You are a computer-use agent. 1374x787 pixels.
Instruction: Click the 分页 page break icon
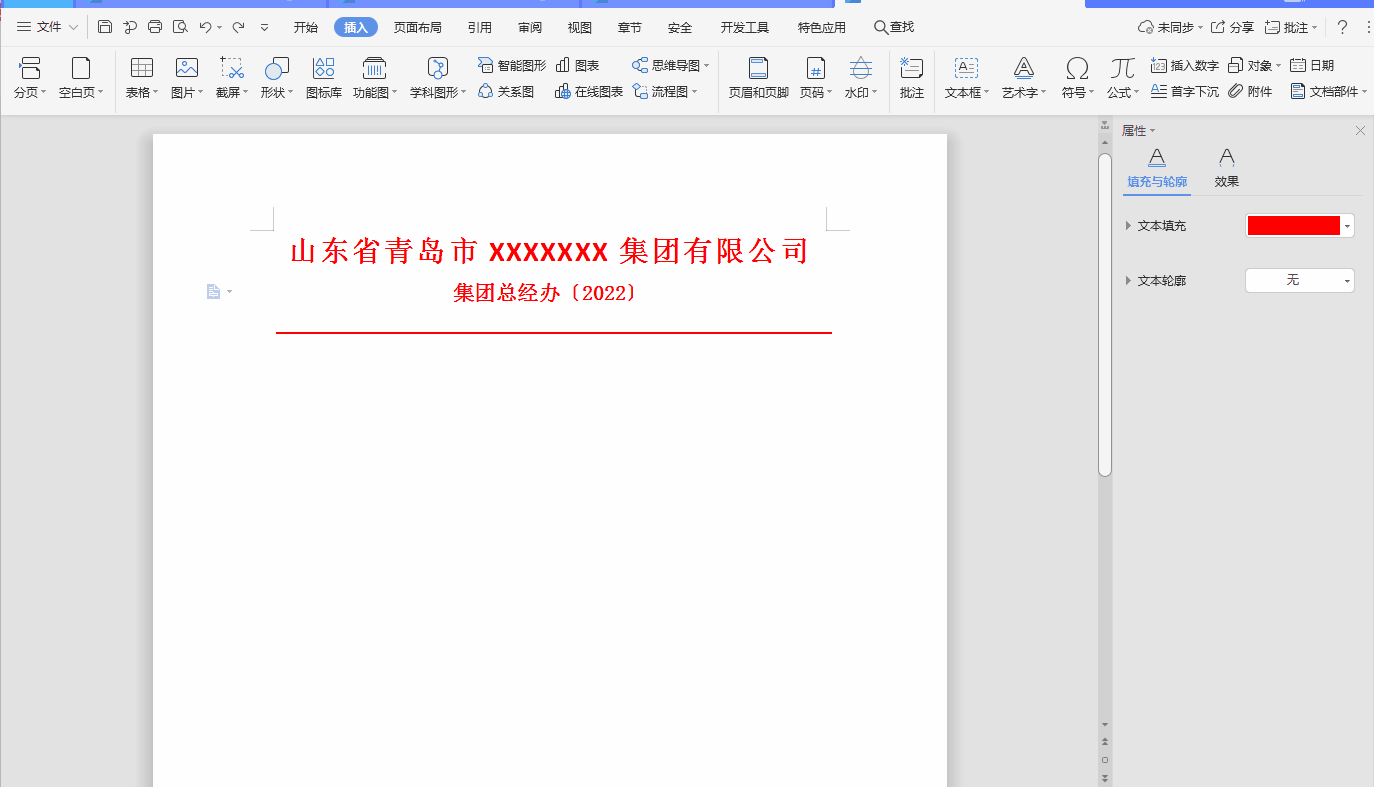(x=30, y=68)
